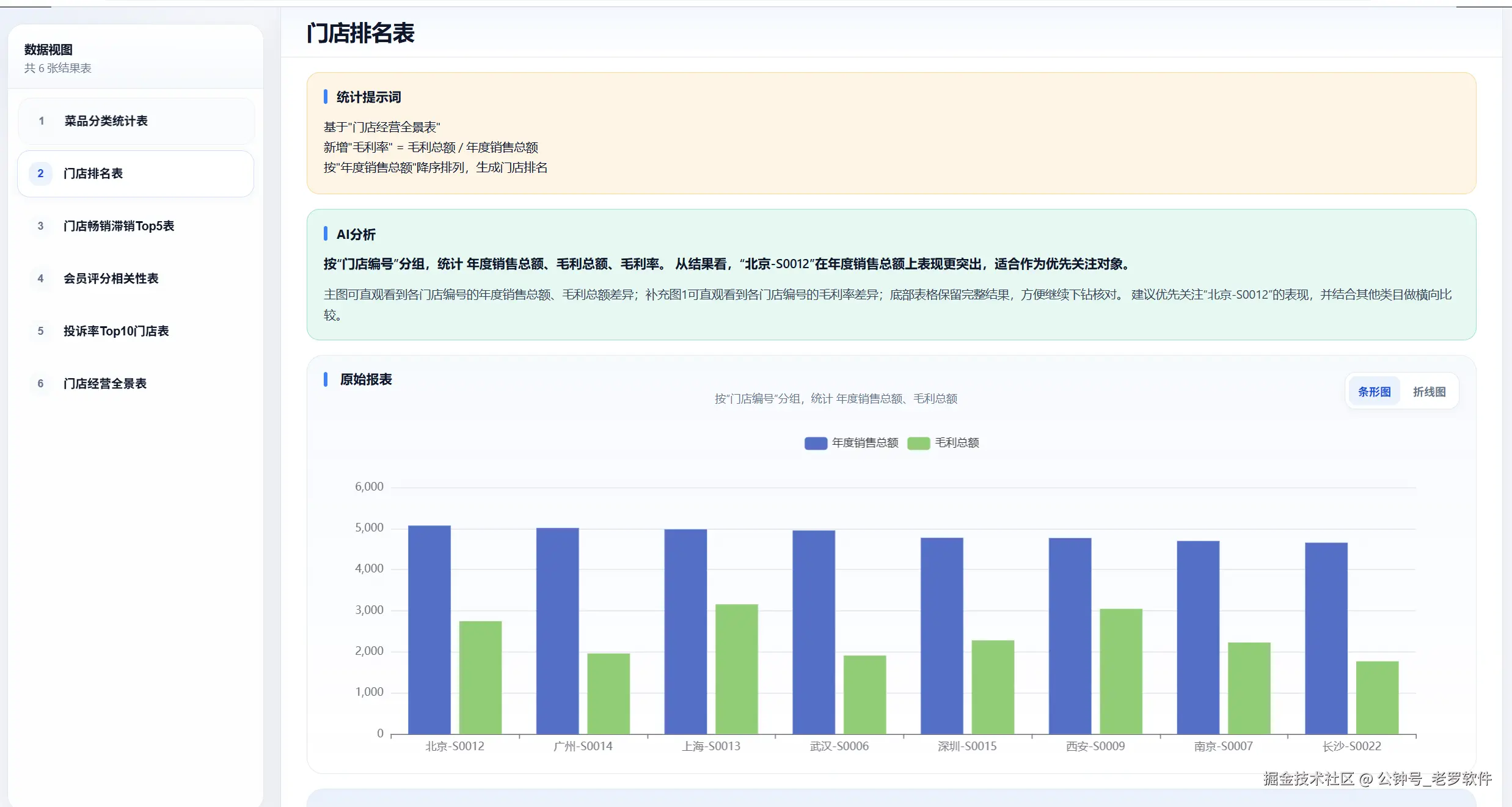Image resolution: width=1512 pixels, height=807 pixels.
Task: Click number badge 1 beside 菜品分类统计表
Action: point(41,121)
